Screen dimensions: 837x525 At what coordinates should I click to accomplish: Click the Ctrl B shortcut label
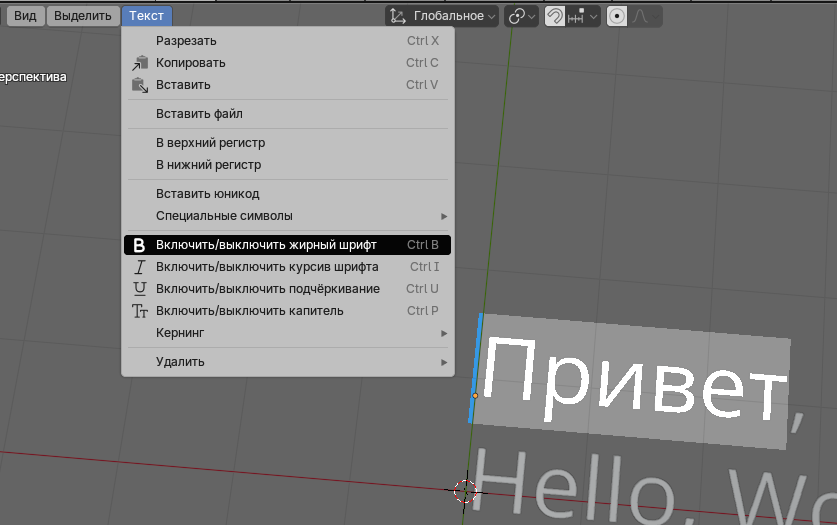(422, 245)
